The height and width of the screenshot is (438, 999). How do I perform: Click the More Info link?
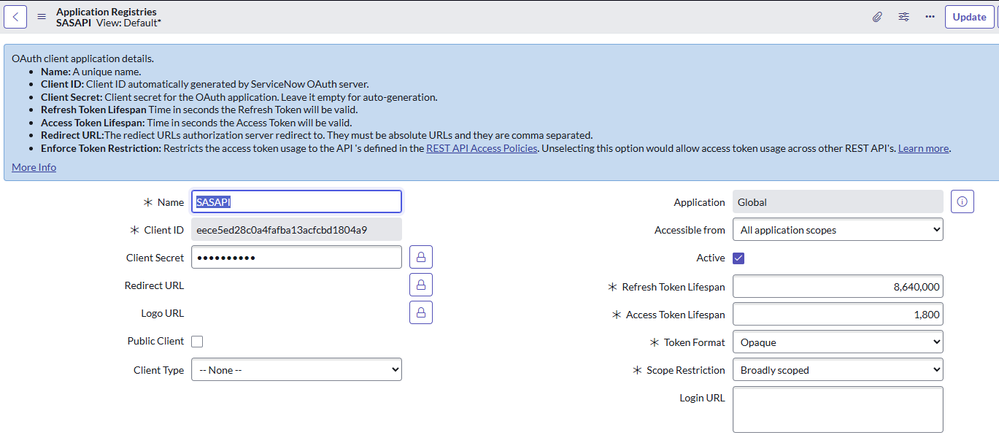(34, 167)
